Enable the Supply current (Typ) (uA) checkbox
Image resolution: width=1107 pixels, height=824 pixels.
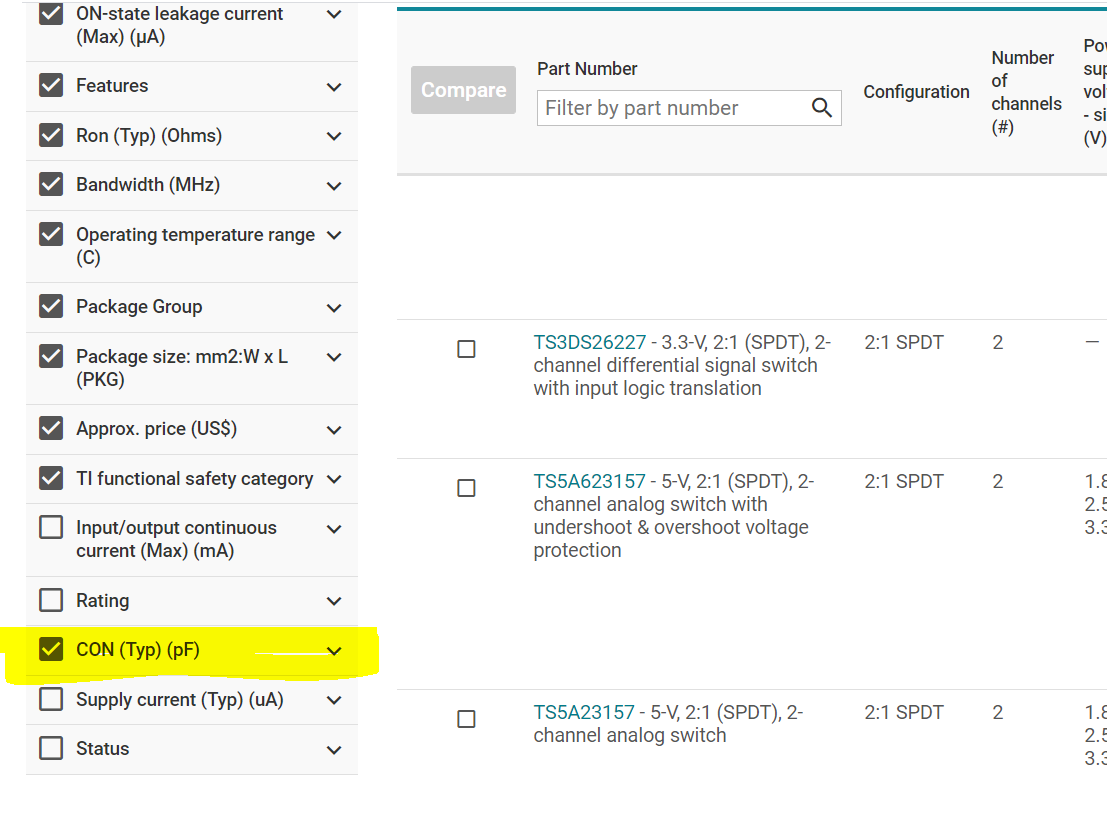coord(51,699)
